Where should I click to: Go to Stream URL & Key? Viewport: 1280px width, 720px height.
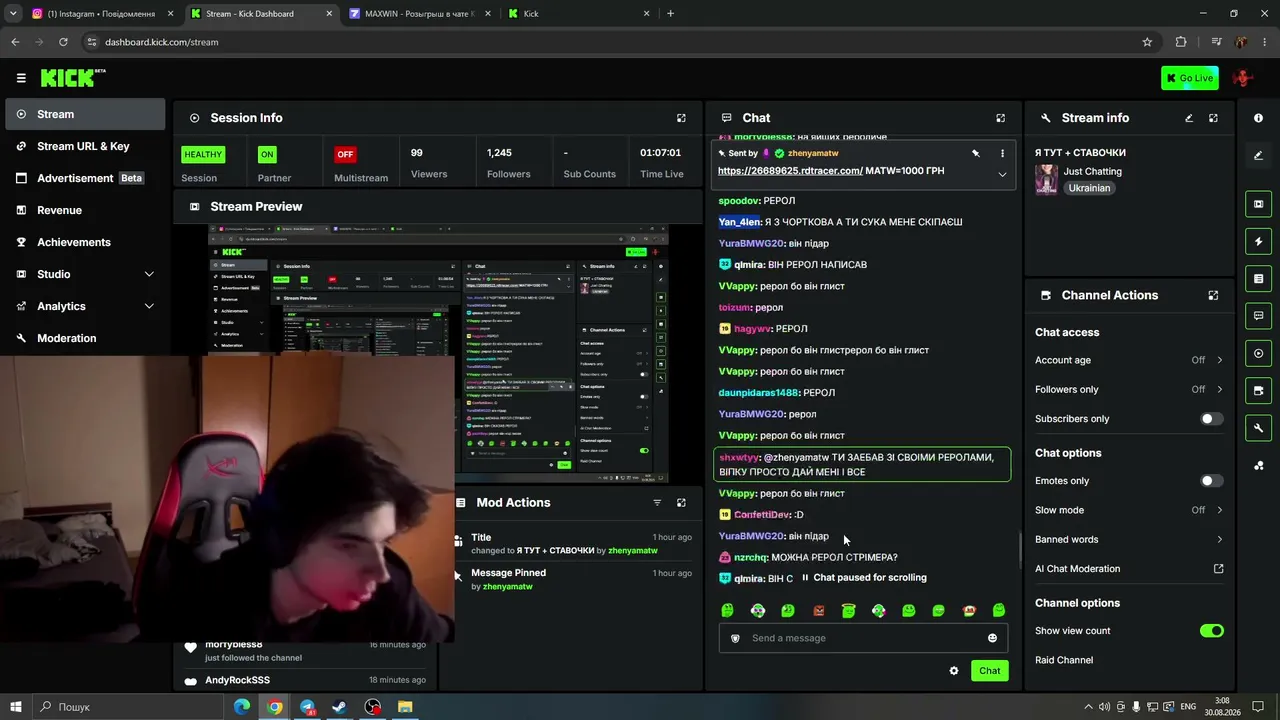tap(85, 146)
